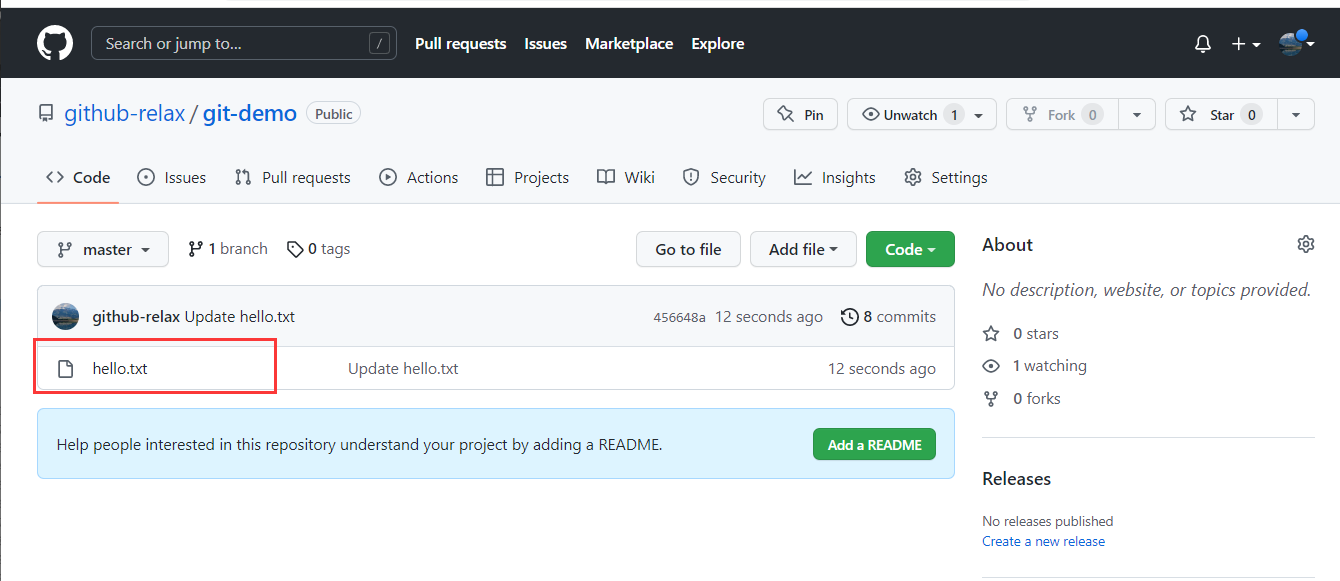Switch to the Wiki tab

click(626, 177)
